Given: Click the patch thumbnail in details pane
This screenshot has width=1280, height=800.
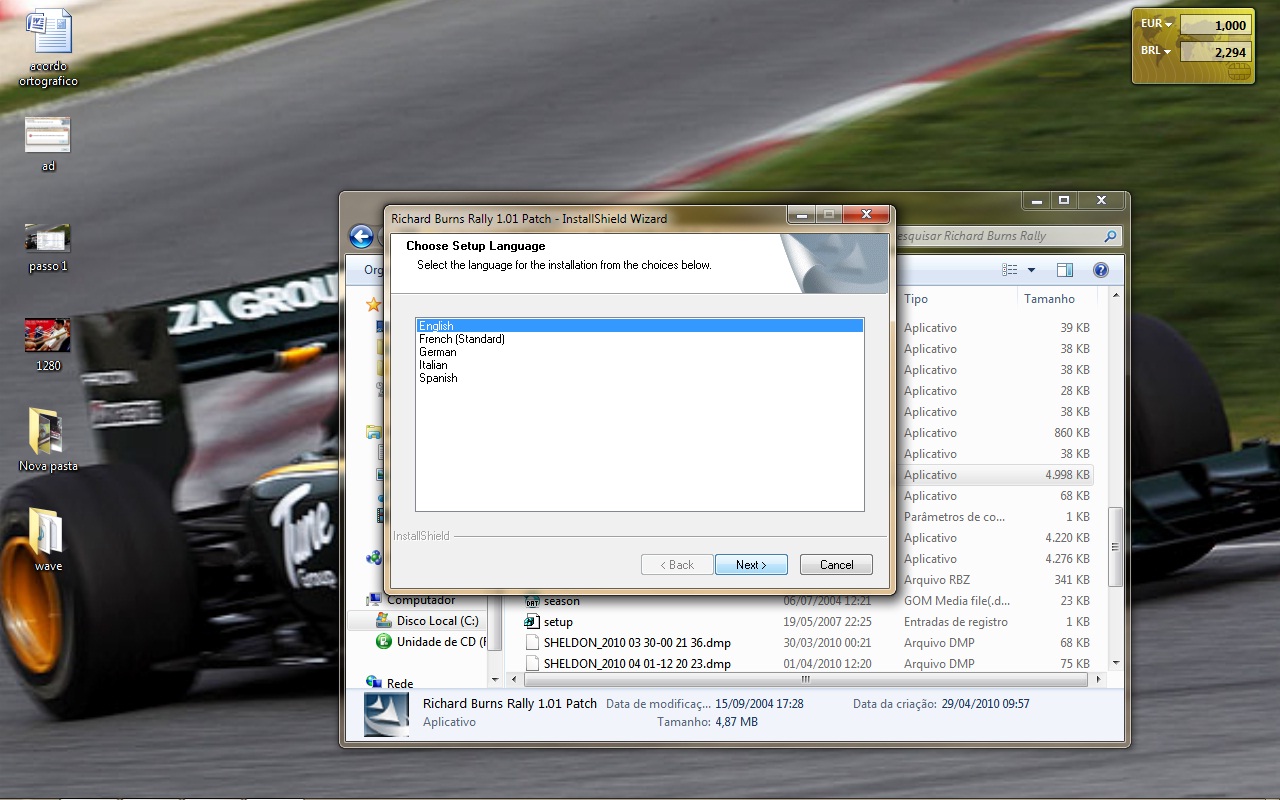Looking at the screenshot, I should tap(386, 714).
